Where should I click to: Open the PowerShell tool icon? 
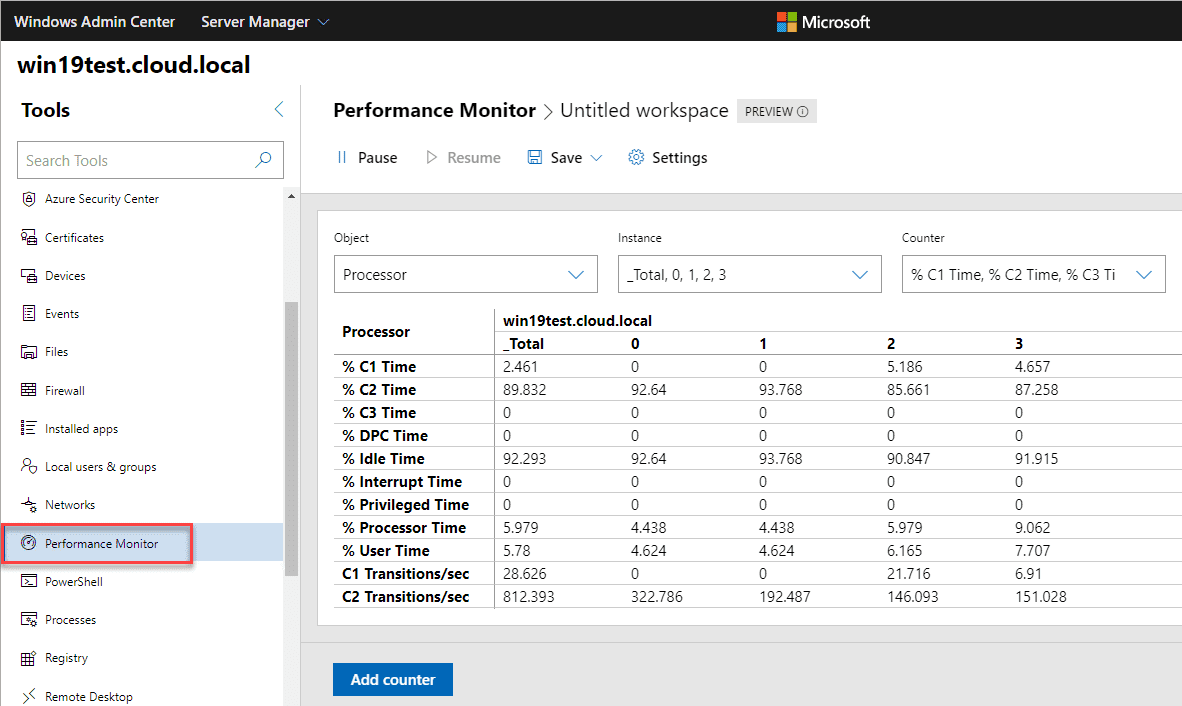pos(28,581)
